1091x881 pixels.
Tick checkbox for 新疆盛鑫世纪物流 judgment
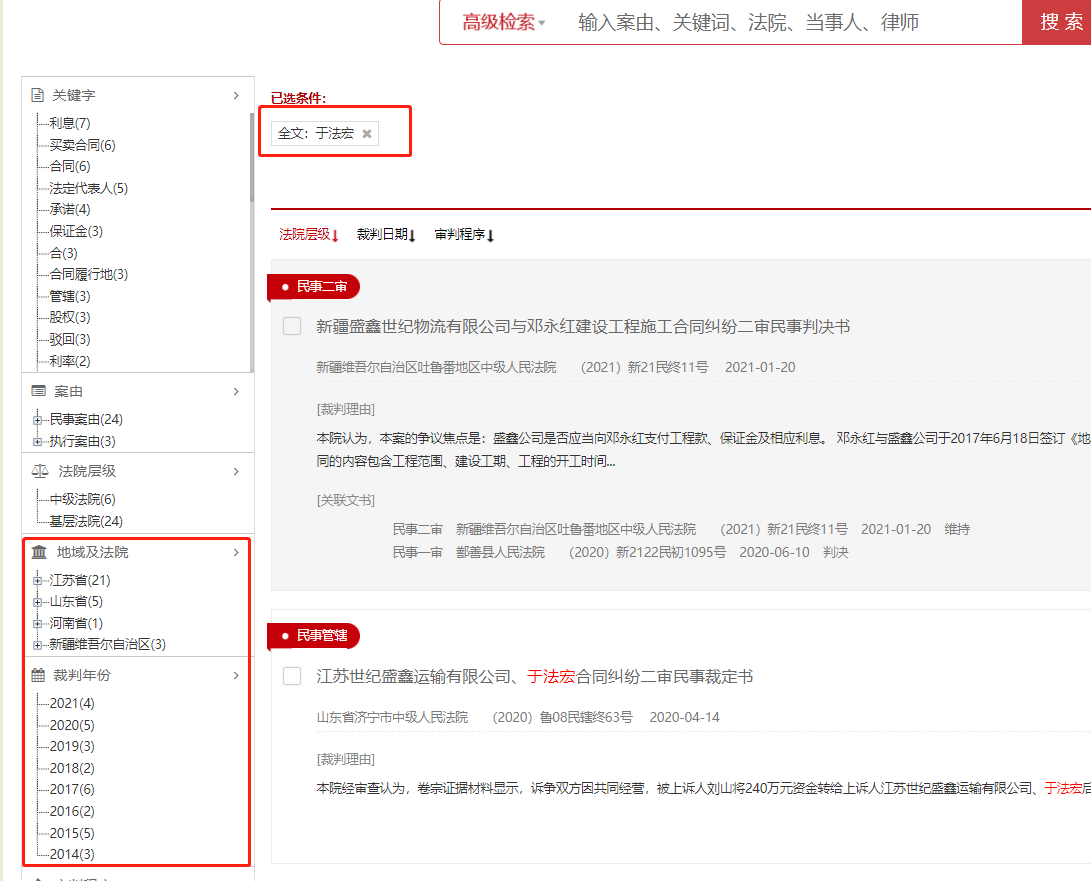point(292,326)
